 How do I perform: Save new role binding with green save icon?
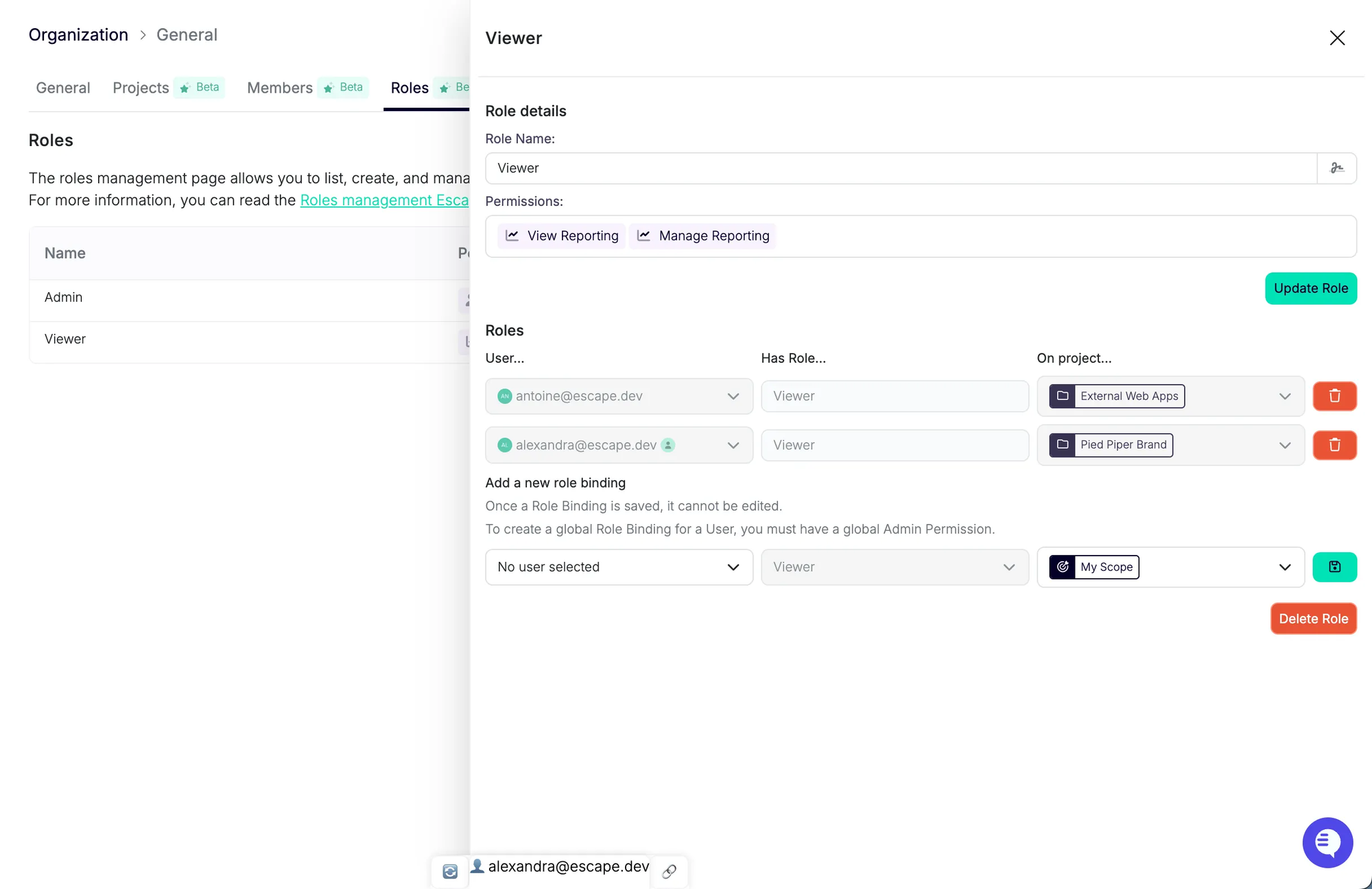click(1334, 567)
